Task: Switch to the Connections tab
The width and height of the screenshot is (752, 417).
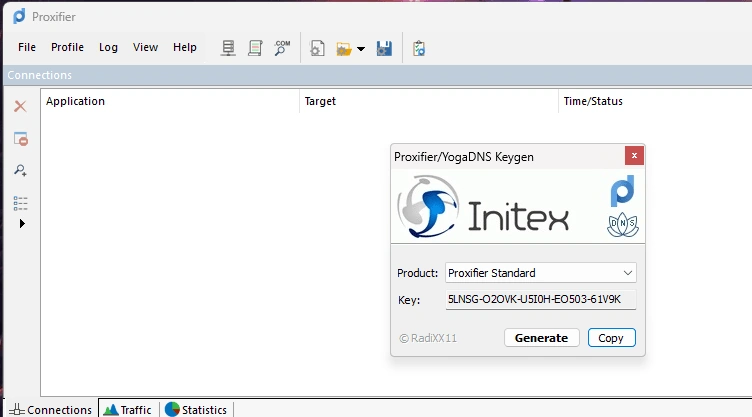Action: tap(50, 409)
